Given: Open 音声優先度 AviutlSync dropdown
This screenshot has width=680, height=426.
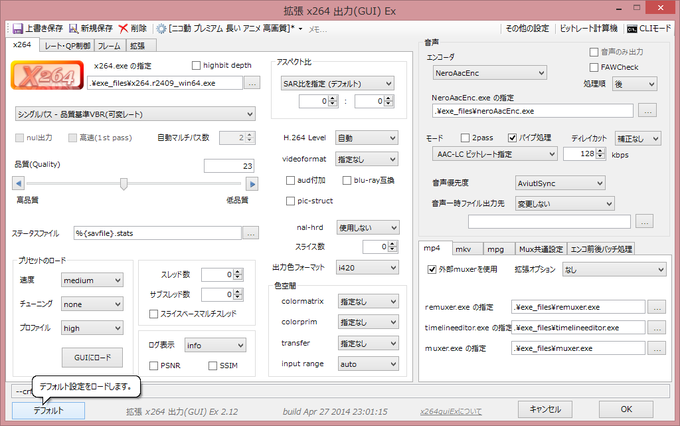Looking at the screenshot, I should point(560,183).
